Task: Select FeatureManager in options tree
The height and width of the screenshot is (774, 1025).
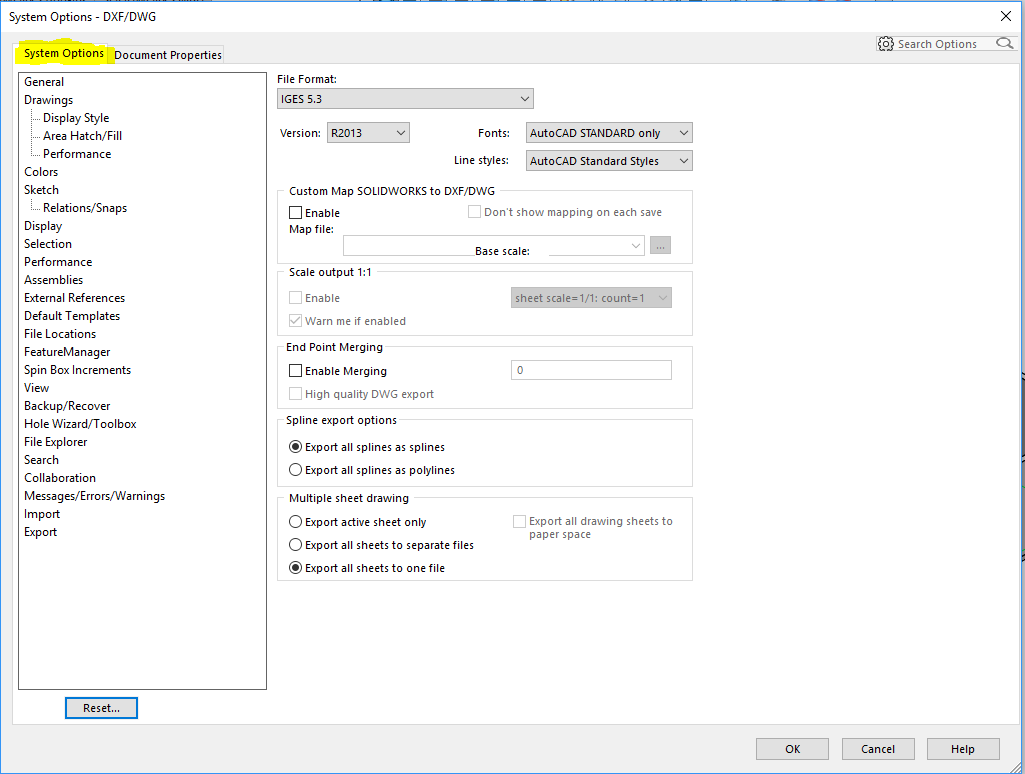Action: (67, 352)
